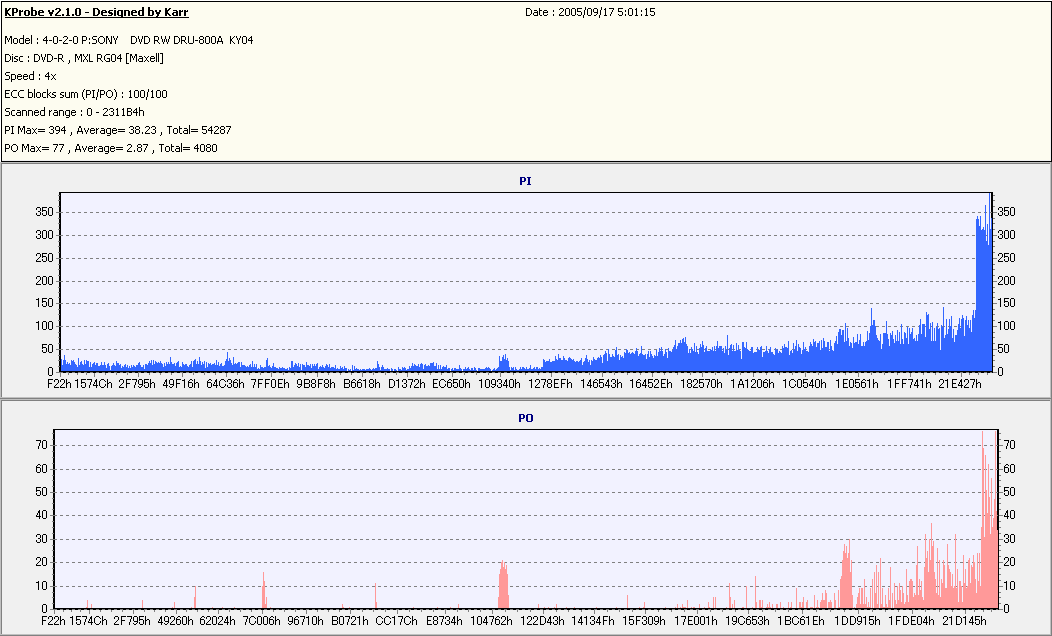
Task: Click '9B8F8h' label under the PI chart
Action: 316,384
